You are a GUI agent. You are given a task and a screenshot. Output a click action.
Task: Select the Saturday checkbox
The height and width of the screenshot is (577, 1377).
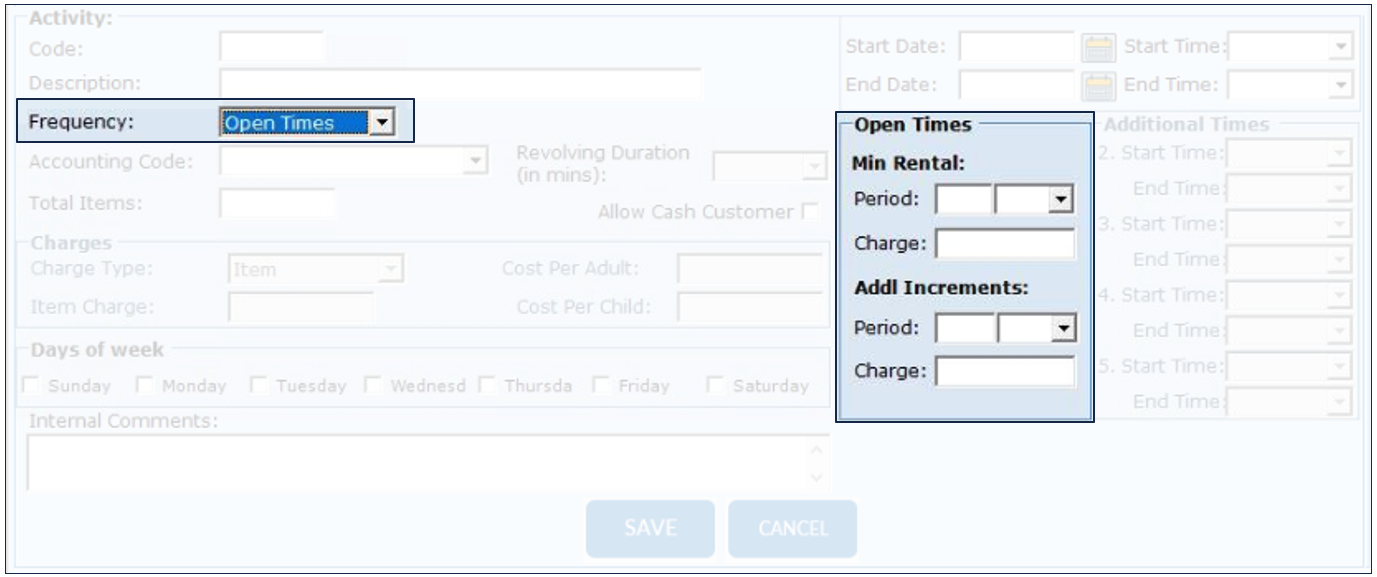click(x=717, y=386)
